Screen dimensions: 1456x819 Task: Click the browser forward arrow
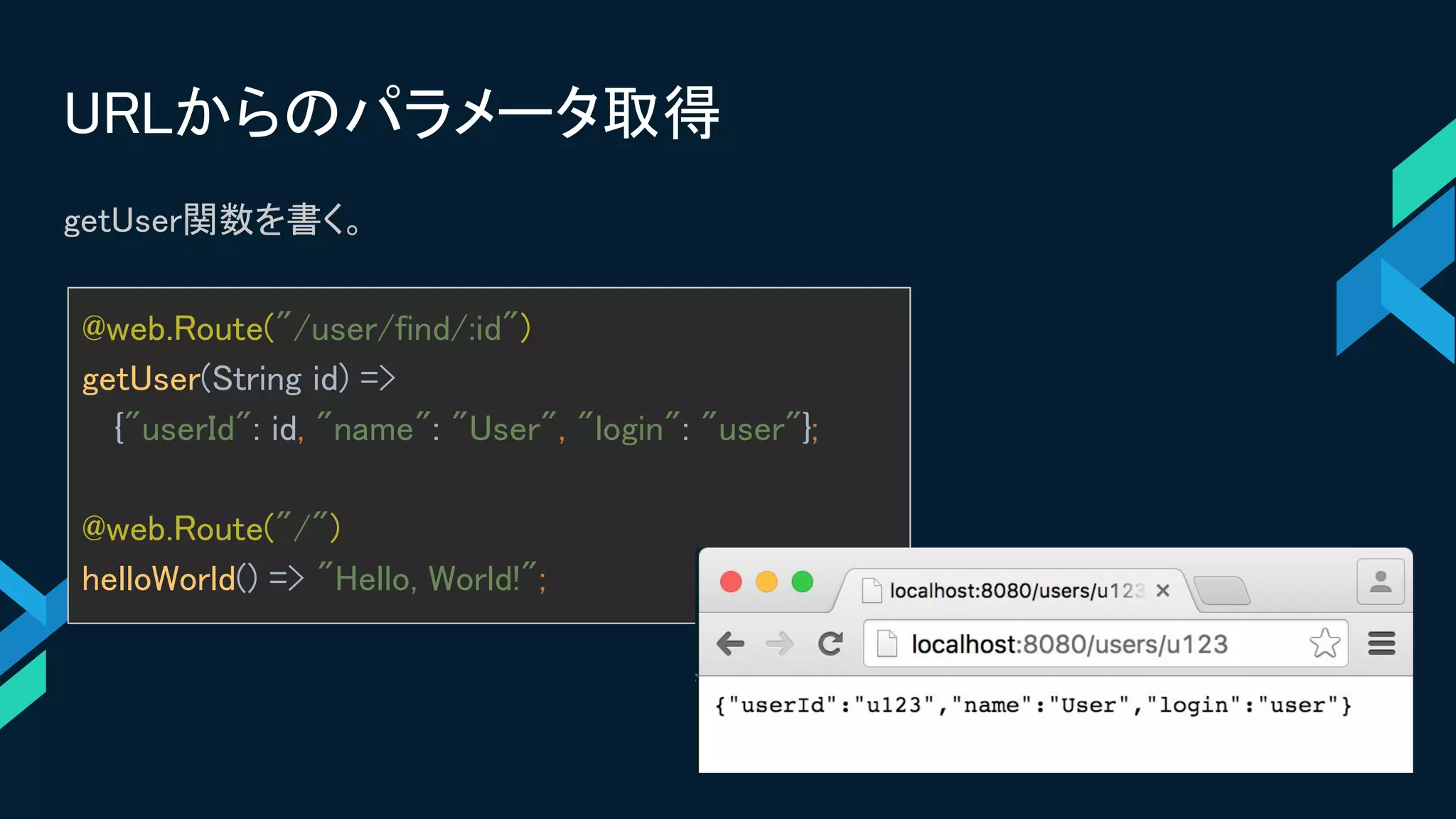(x=780, y=644)
